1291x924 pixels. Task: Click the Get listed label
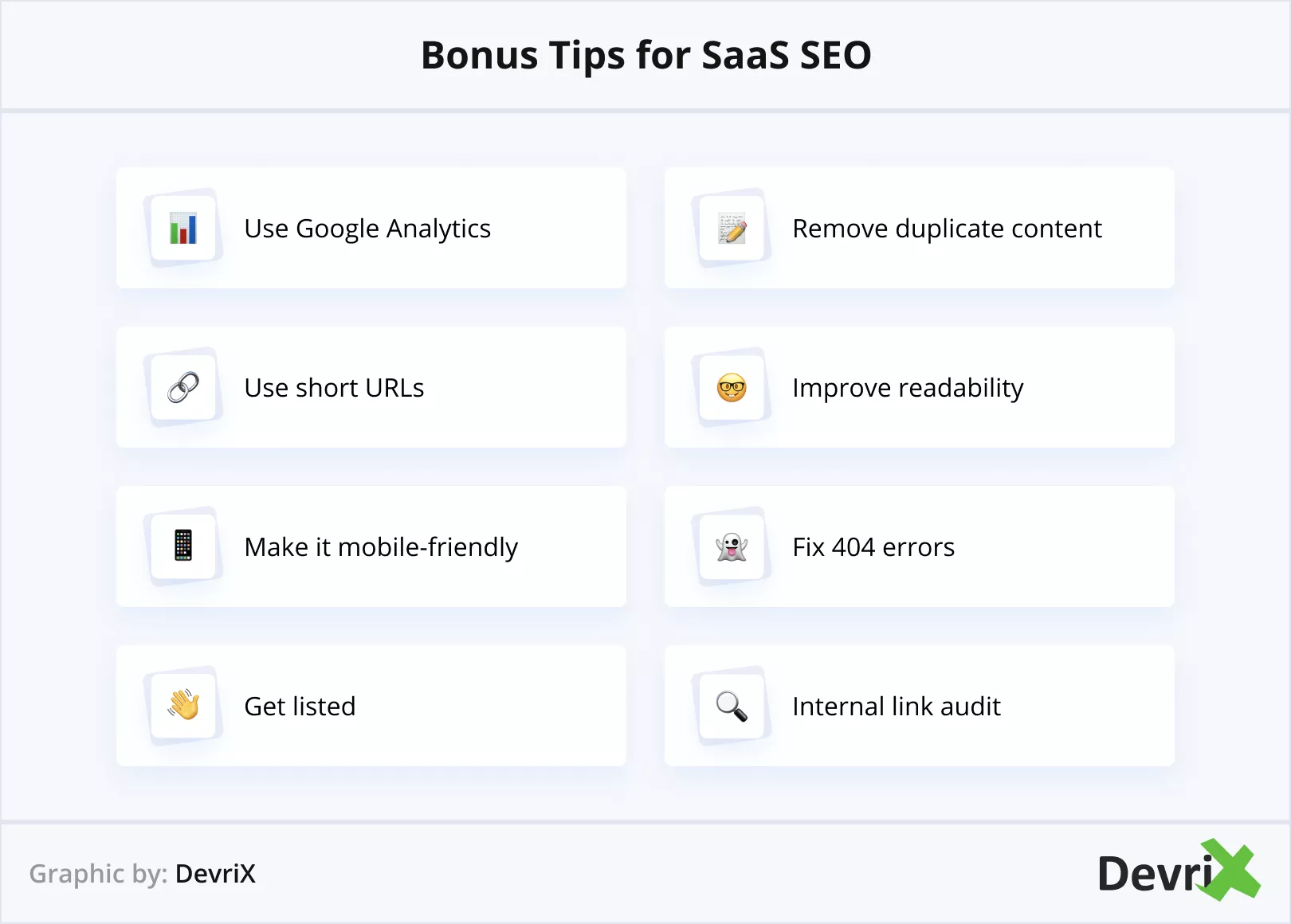[300, 707]
